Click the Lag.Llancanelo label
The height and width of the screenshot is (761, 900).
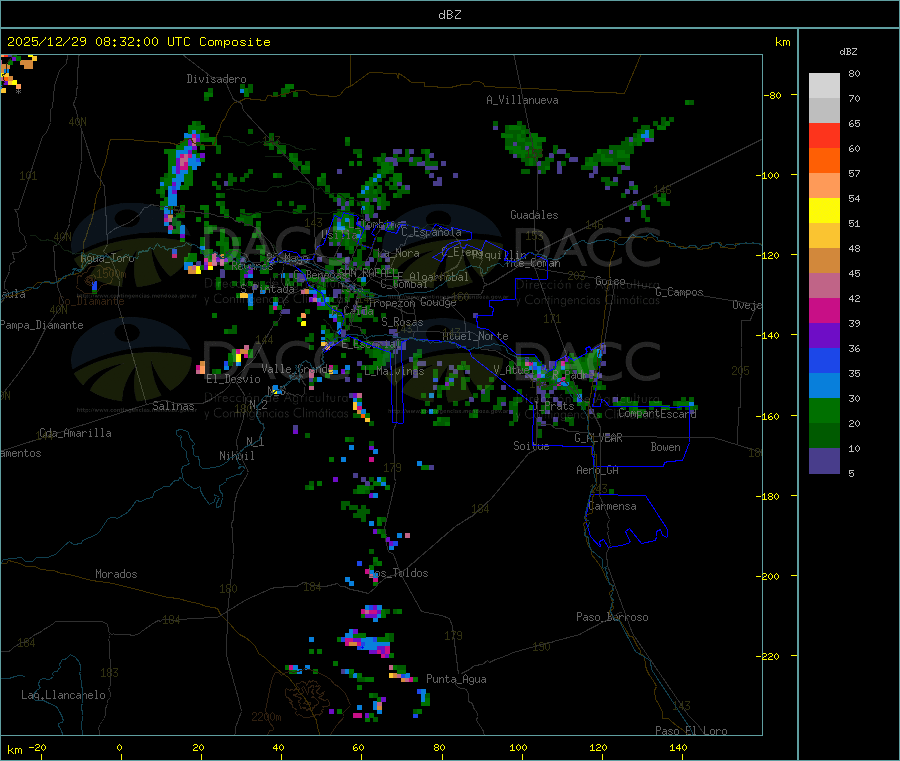point(64,695)
